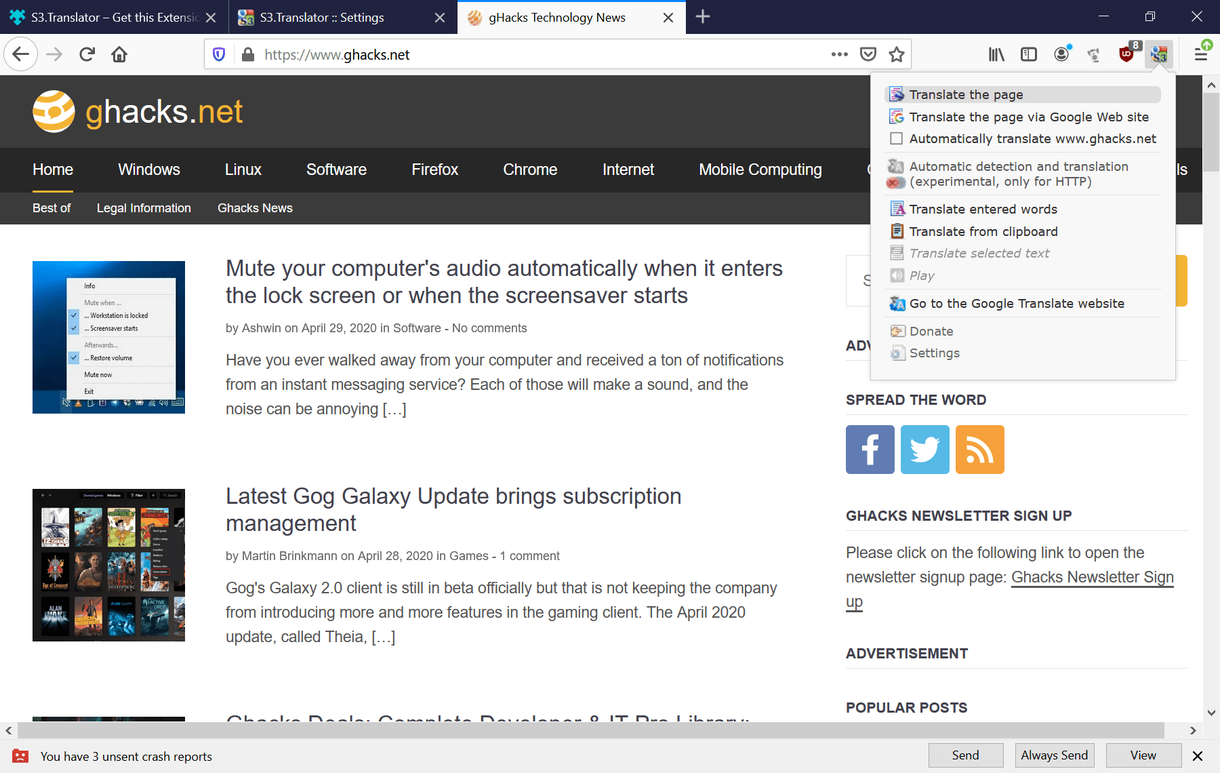The height and width of the screenshot is (773, 1220).
Task: Open Ashwin author link
Action: coord(261,328)
